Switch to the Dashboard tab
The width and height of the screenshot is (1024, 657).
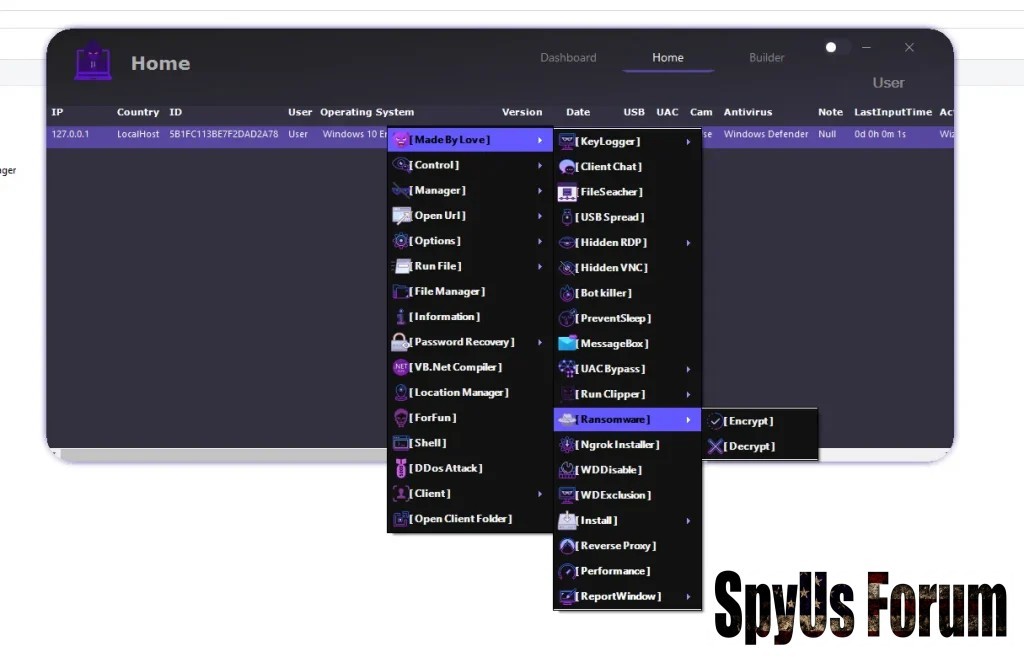tap(568, 58)
